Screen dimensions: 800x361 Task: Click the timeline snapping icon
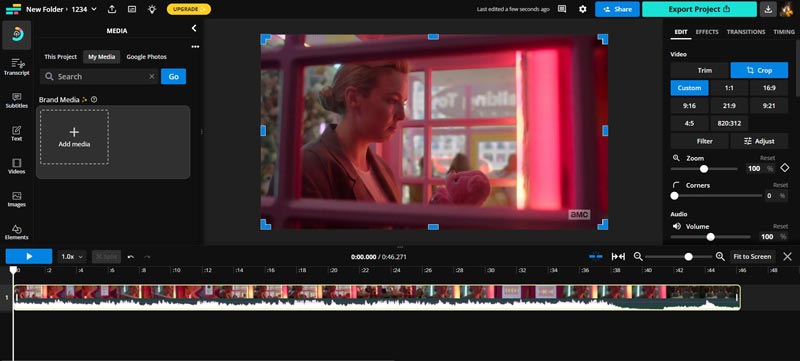pos(595,256)
